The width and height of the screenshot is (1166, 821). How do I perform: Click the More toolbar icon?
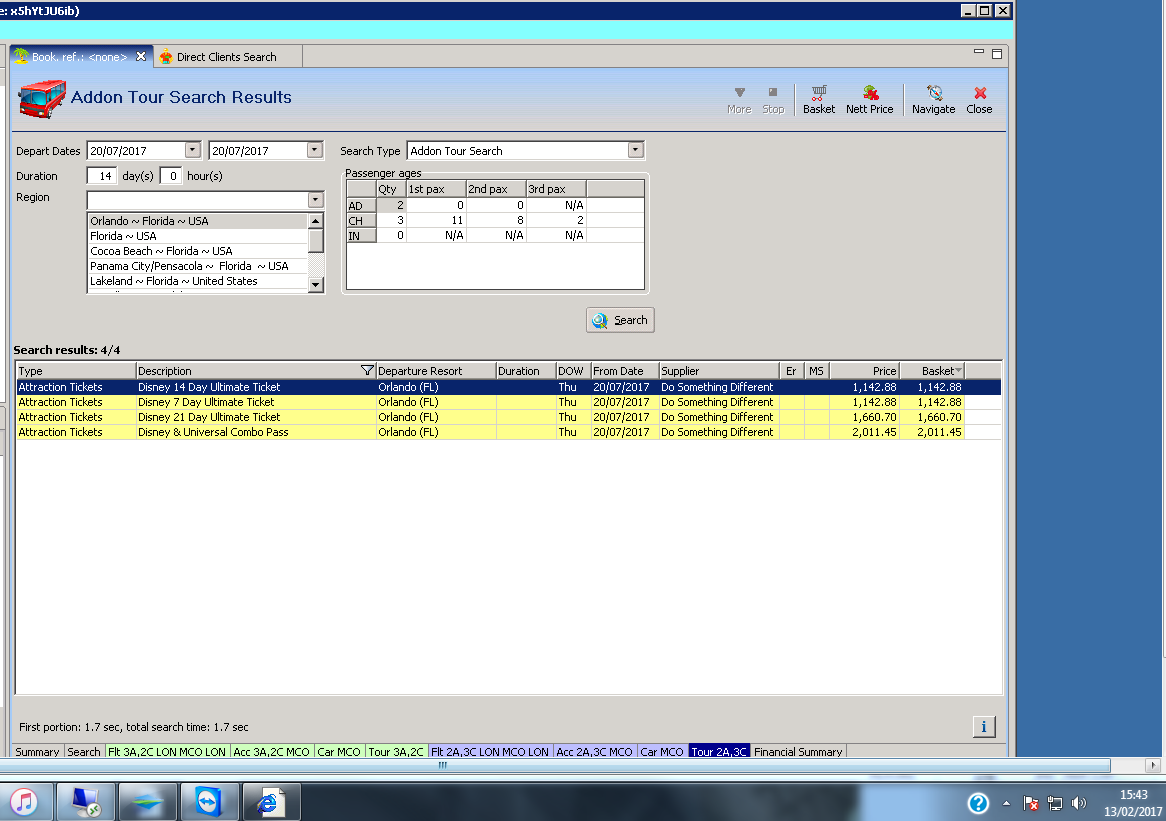click(x=739, y=99)
